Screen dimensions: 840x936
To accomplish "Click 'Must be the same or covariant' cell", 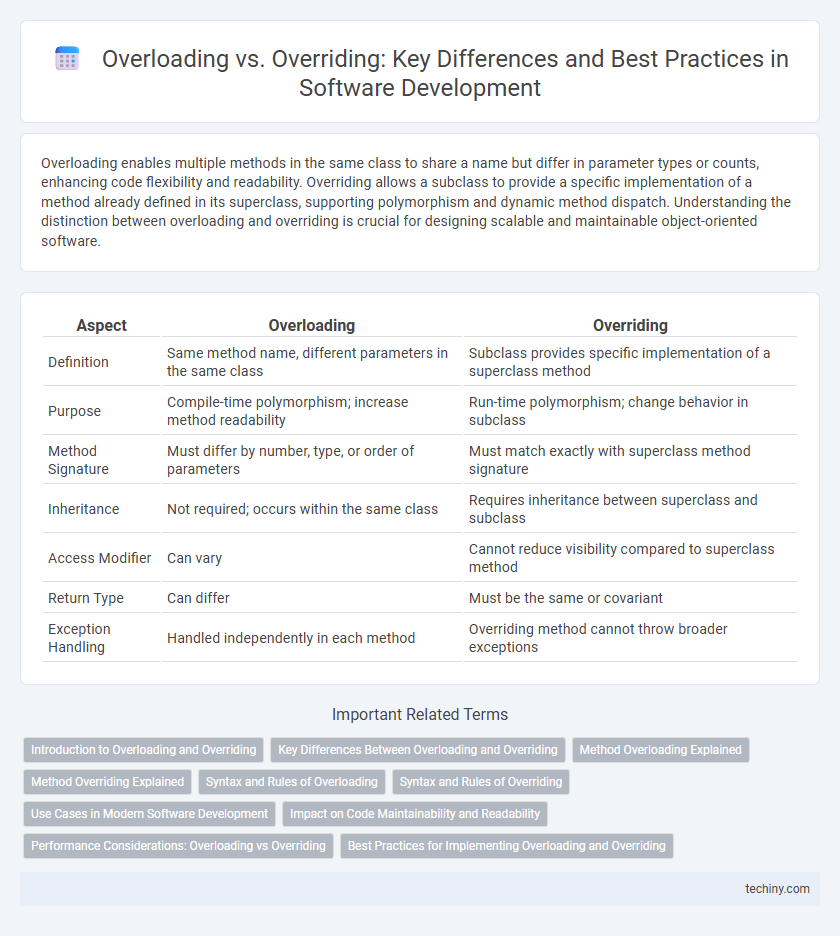I will [630, 598].
